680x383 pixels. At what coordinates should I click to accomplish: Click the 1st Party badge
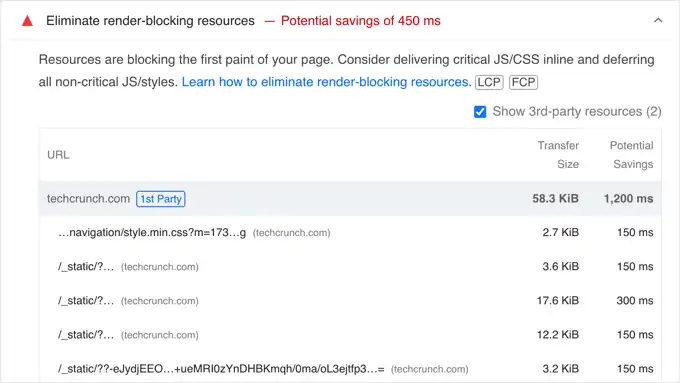tap(161, 199)
